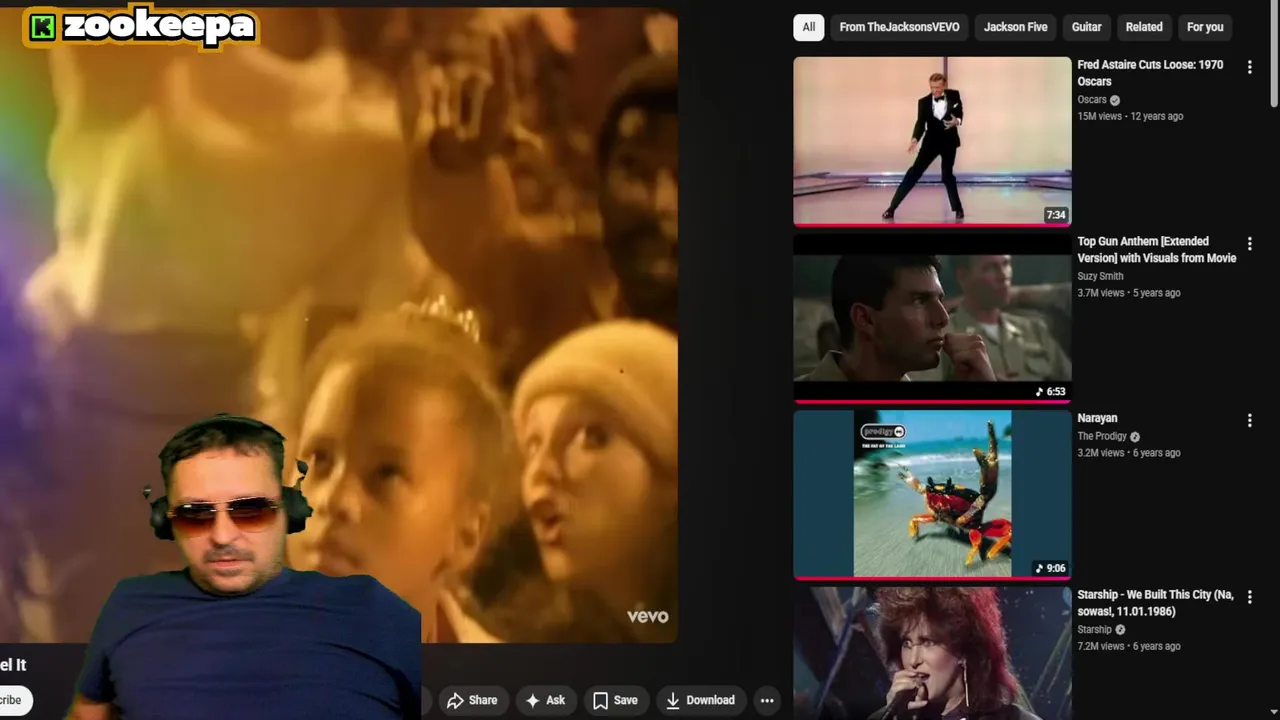The height and width of the screenshot is (720, 1280).
Task: Click the 9:06 duration badge
Action: [1050, 568]
